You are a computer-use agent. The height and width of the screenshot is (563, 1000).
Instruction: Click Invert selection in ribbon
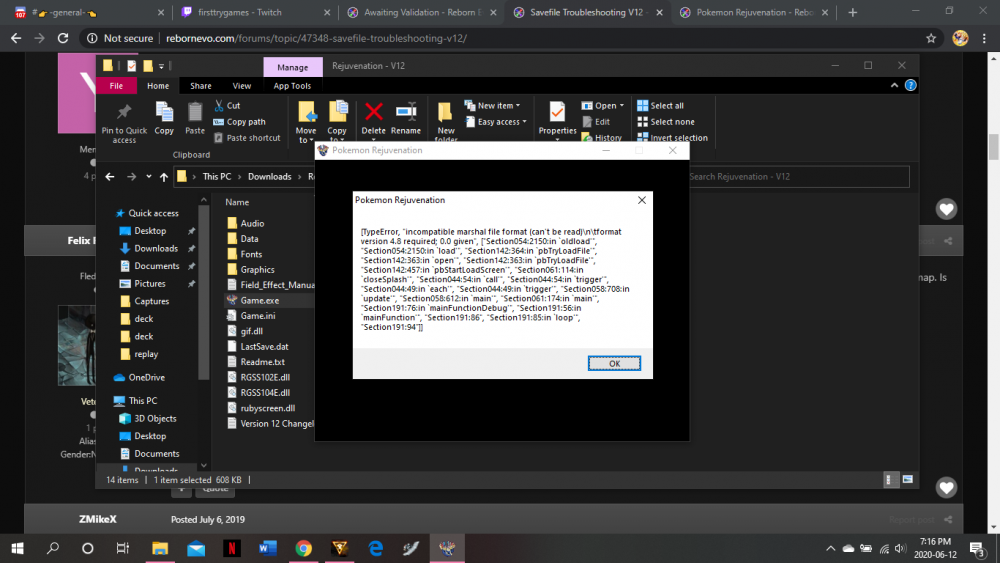(672, 138)
